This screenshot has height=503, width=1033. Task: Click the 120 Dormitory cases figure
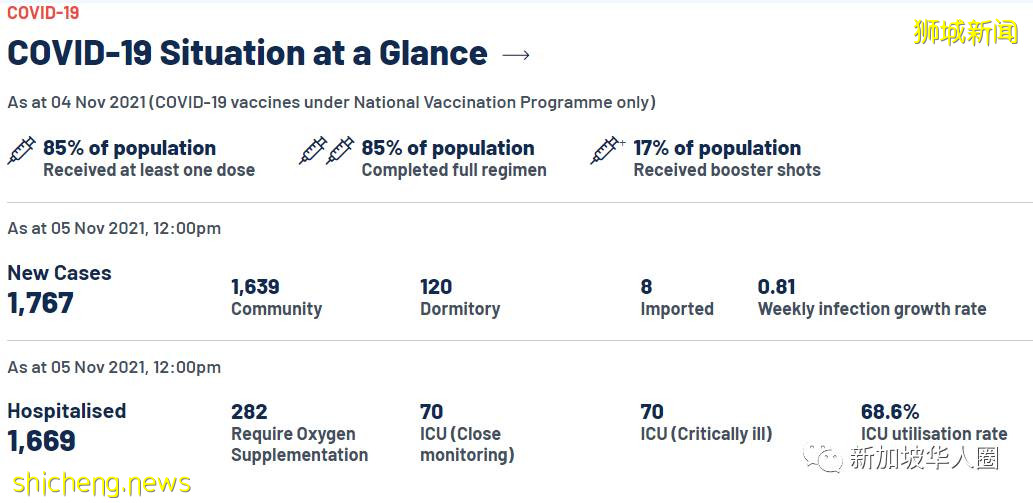pos(436,287)
